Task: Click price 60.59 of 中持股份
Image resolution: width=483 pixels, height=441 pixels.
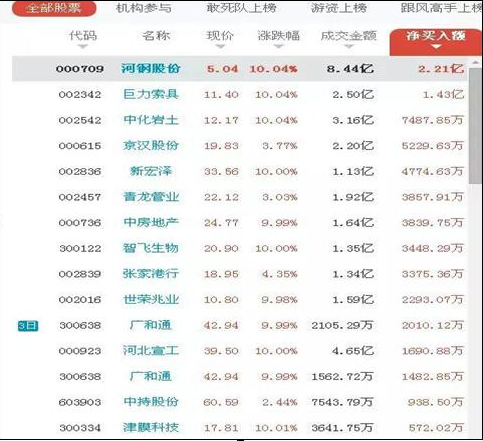Action: coord(221,402)
